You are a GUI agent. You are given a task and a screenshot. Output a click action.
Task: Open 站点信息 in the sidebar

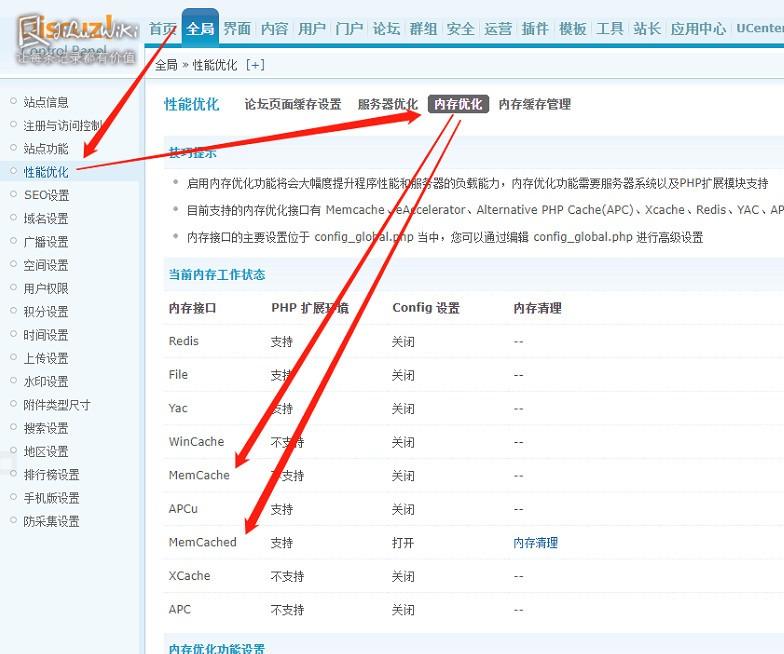pos(46,102)
